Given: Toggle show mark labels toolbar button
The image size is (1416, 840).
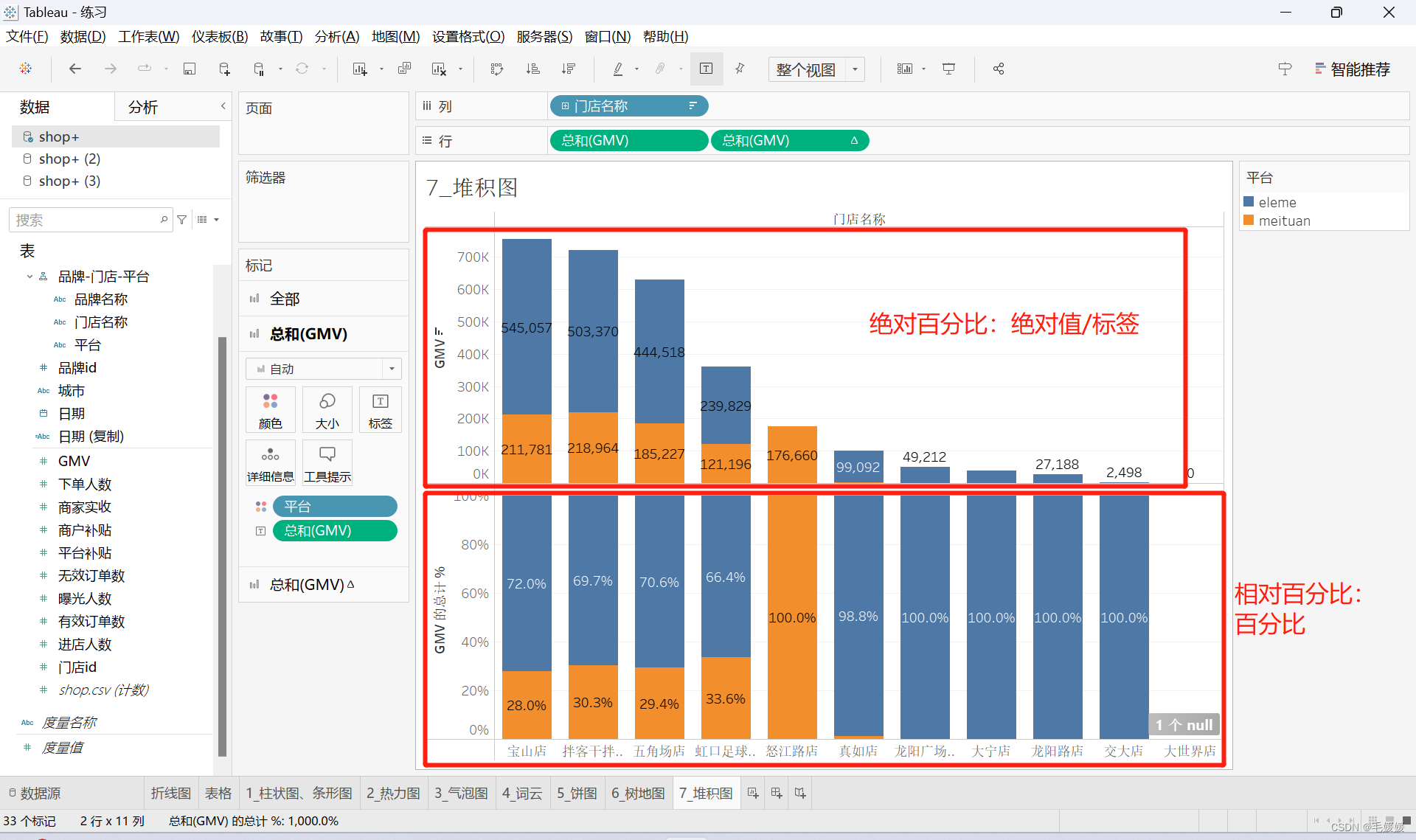Looking at the screenshot, I should pyautogui.click(x=706, y=69).
